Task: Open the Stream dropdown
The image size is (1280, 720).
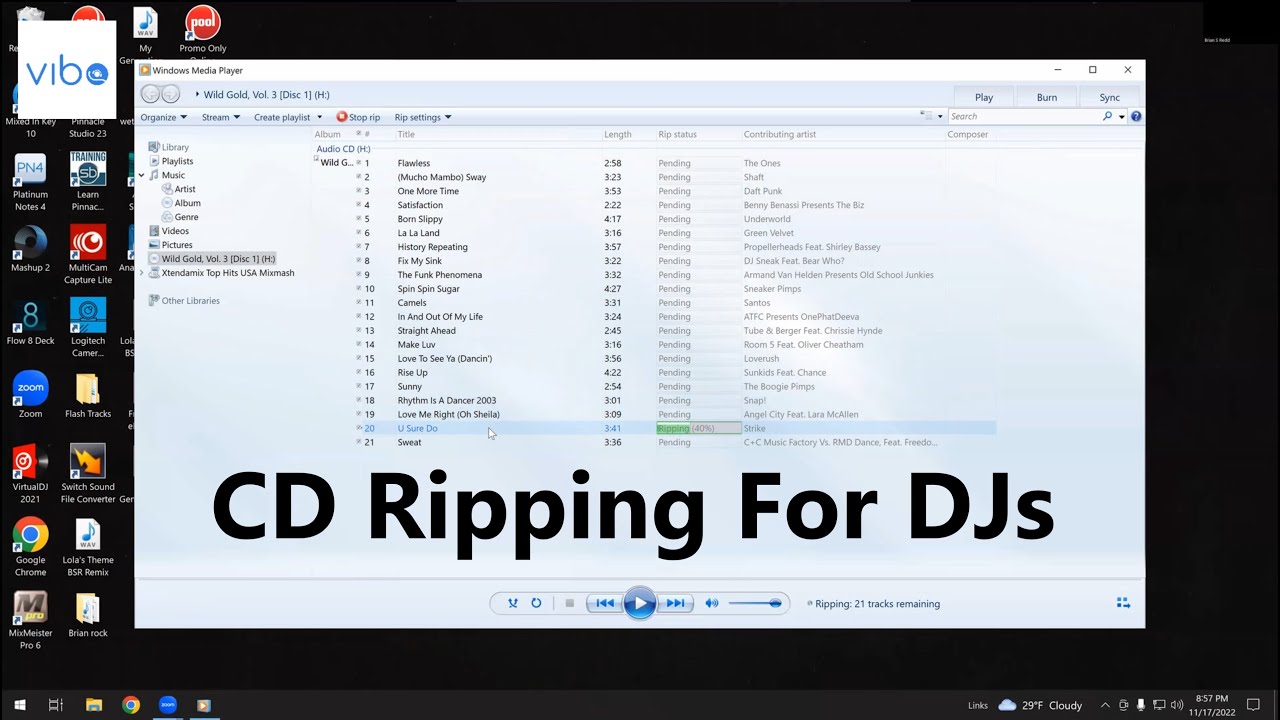Action: coord(221,117)
